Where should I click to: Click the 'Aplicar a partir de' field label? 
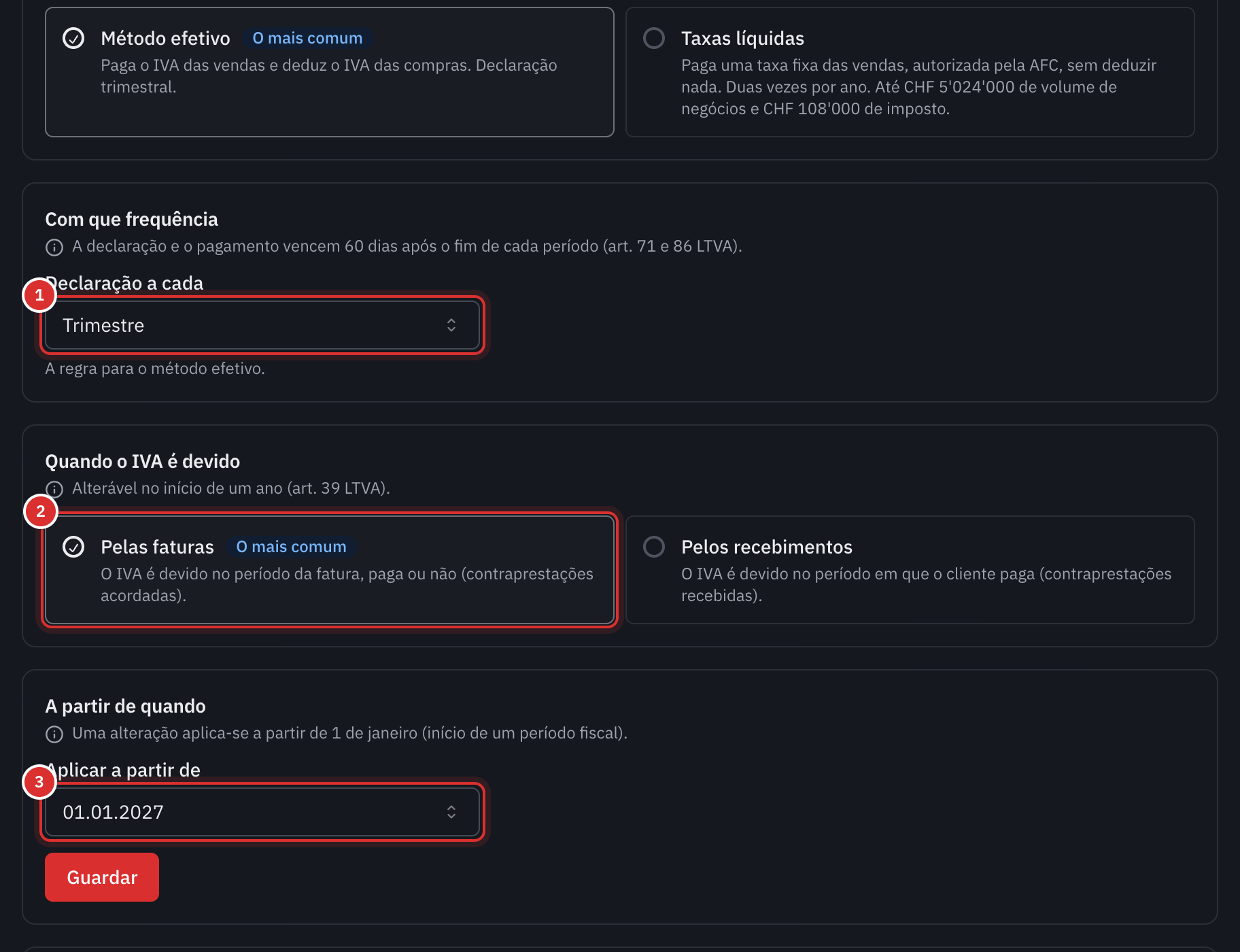[123, 770]
